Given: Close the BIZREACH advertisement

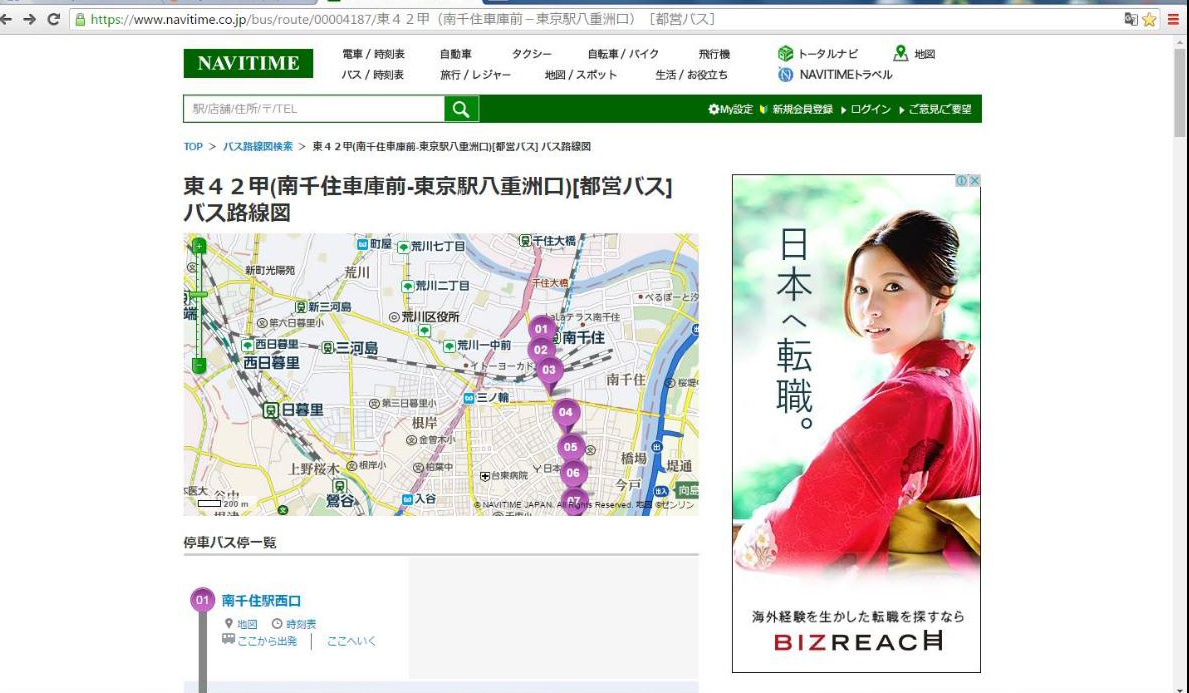Looking at the screenshot, I should (x=974, y=180).
